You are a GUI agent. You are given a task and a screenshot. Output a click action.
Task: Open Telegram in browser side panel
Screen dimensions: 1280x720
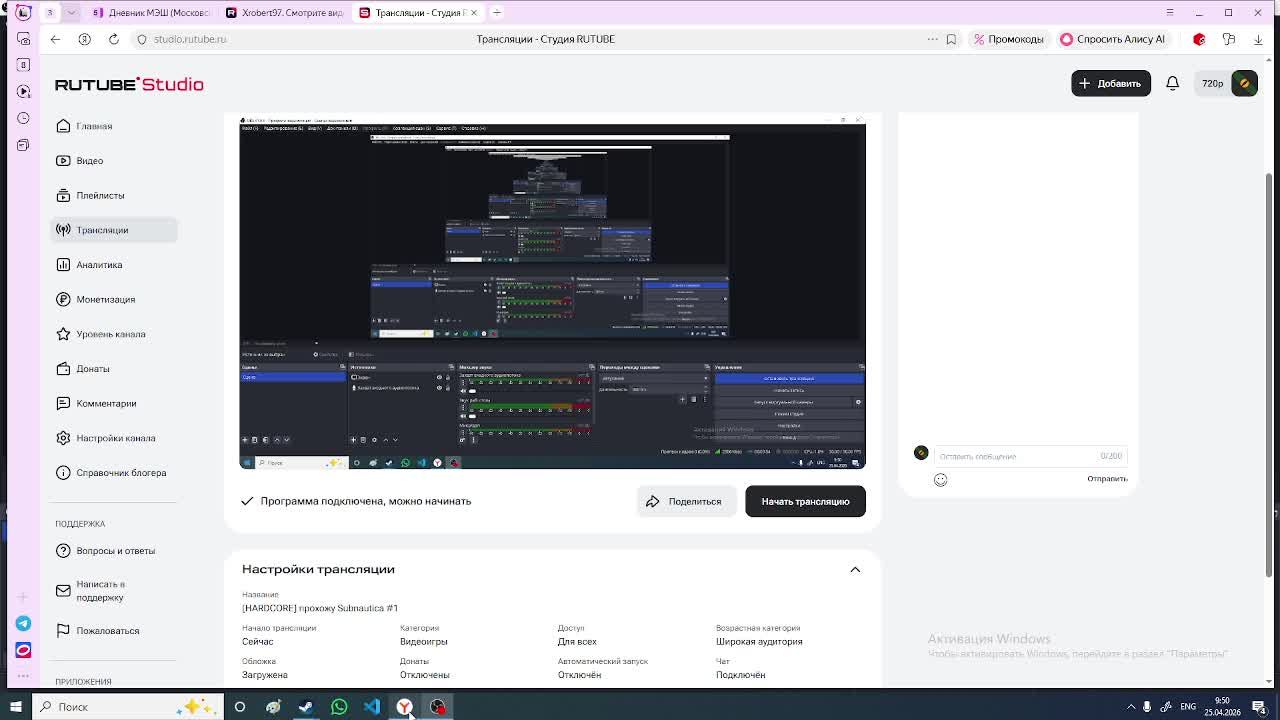pos(23,623)
